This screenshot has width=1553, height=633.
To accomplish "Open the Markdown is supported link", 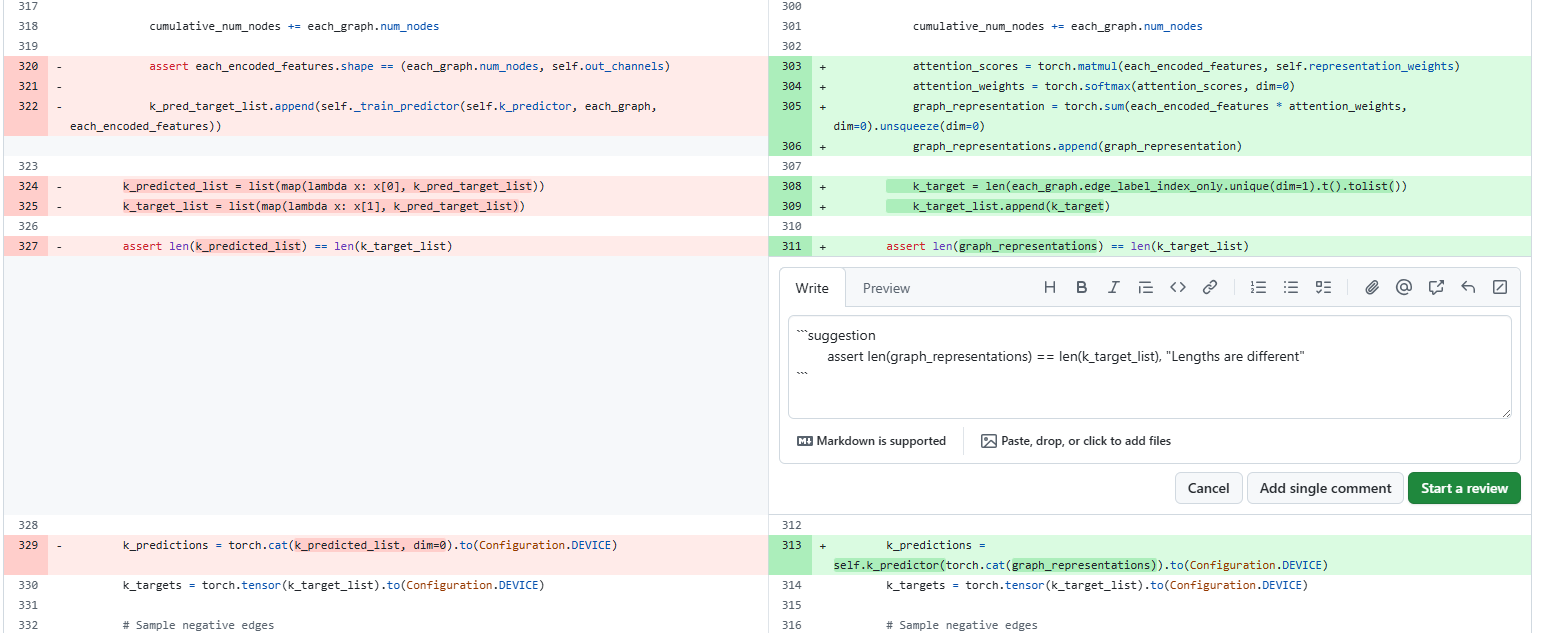I will point(871,441).
